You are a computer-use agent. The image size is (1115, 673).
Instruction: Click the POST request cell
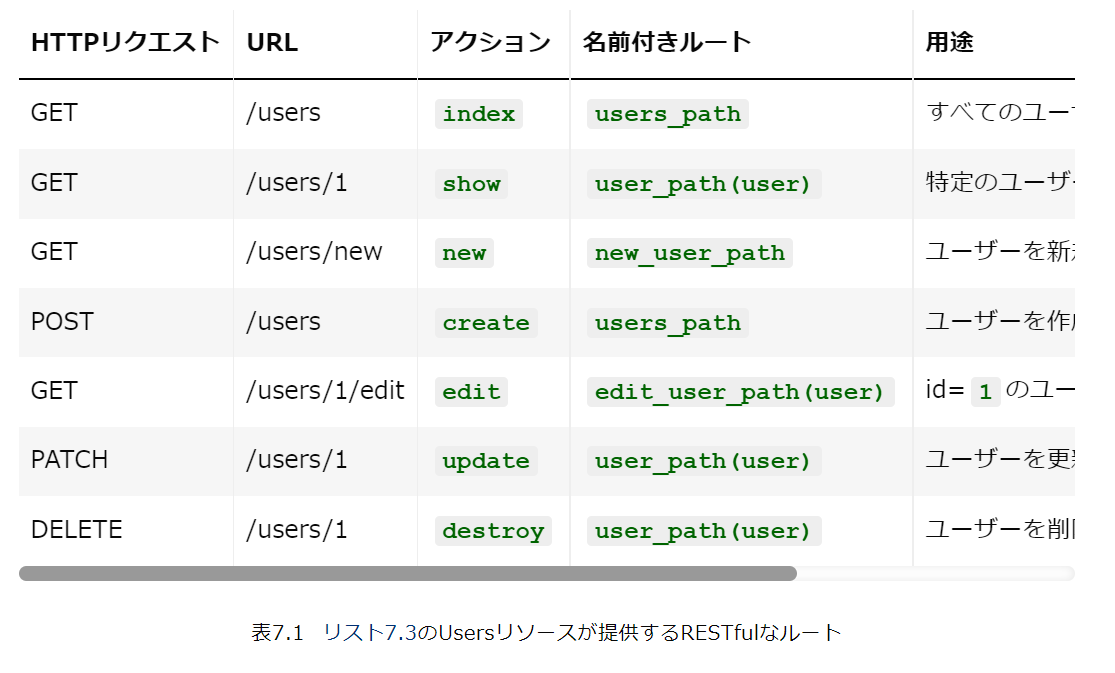click(62, 322)
